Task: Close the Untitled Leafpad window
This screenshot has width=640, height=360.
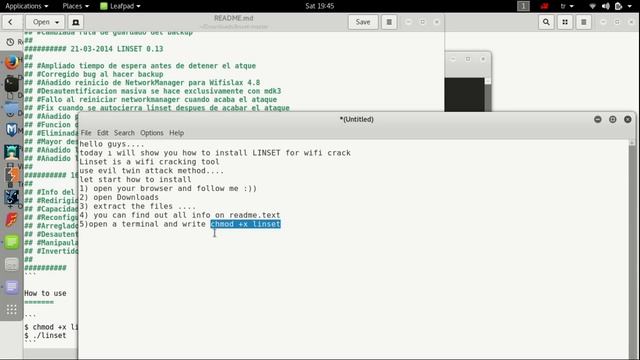Action: coord(628,119)
